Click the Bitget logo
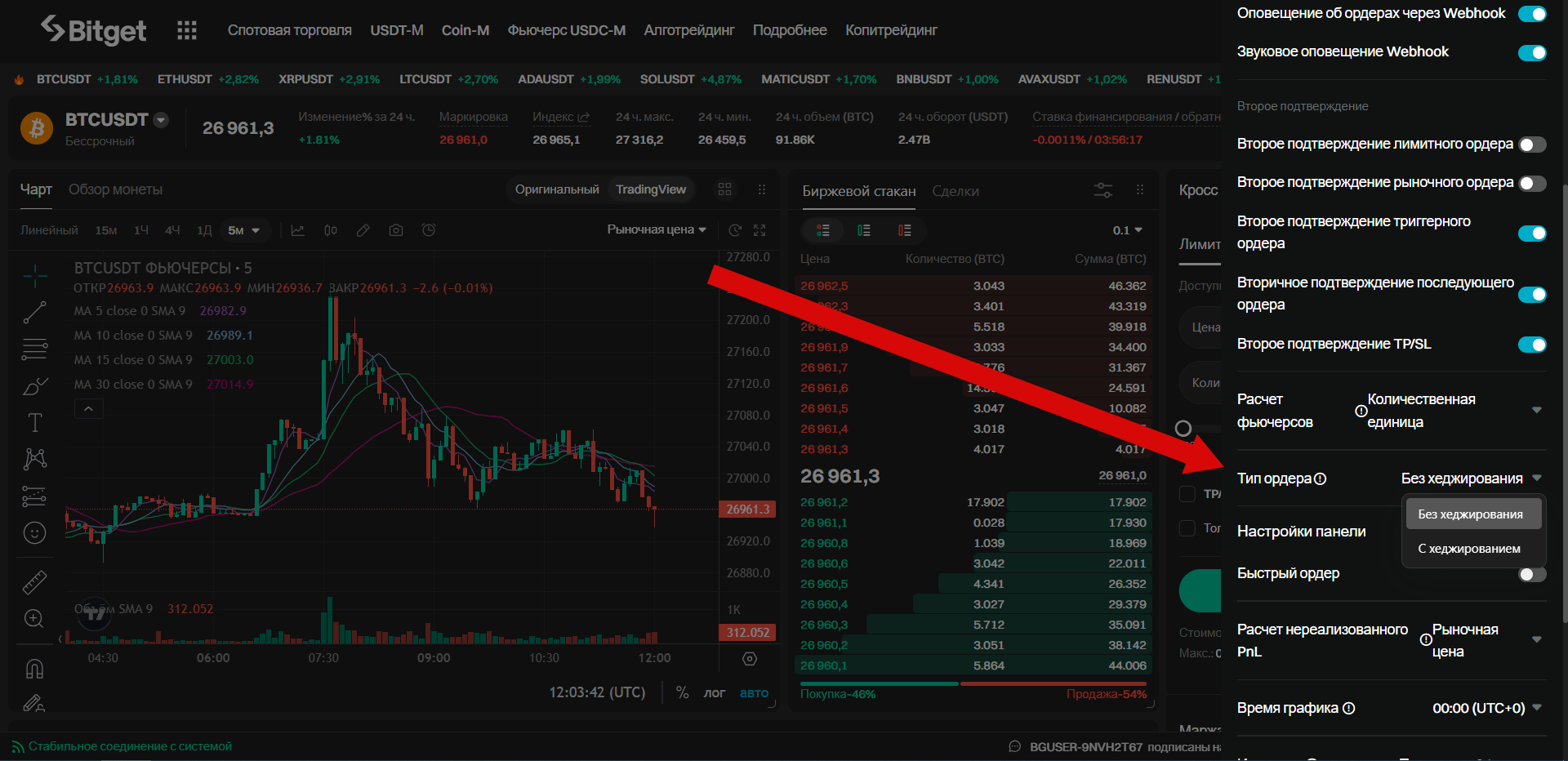1568x761 pixels. coord(93,30)
